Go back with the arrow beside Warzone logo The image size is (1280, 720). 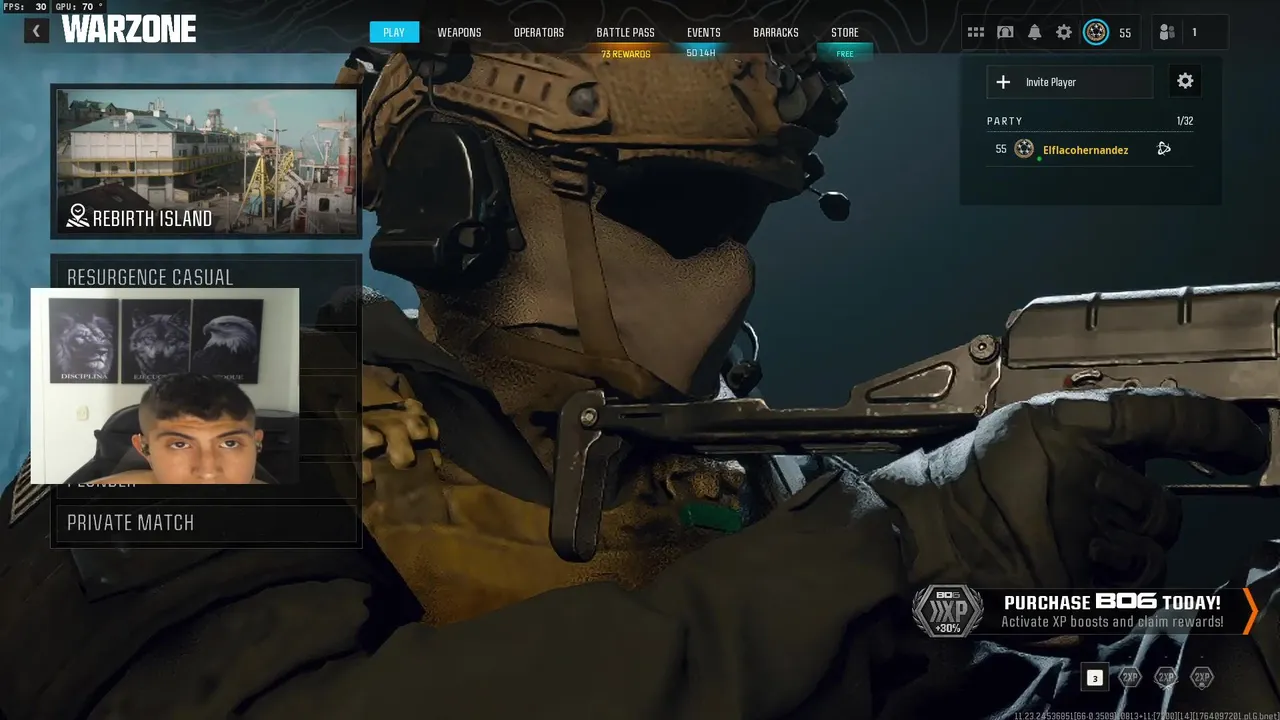pyautogui.click(x=37, y=31)
